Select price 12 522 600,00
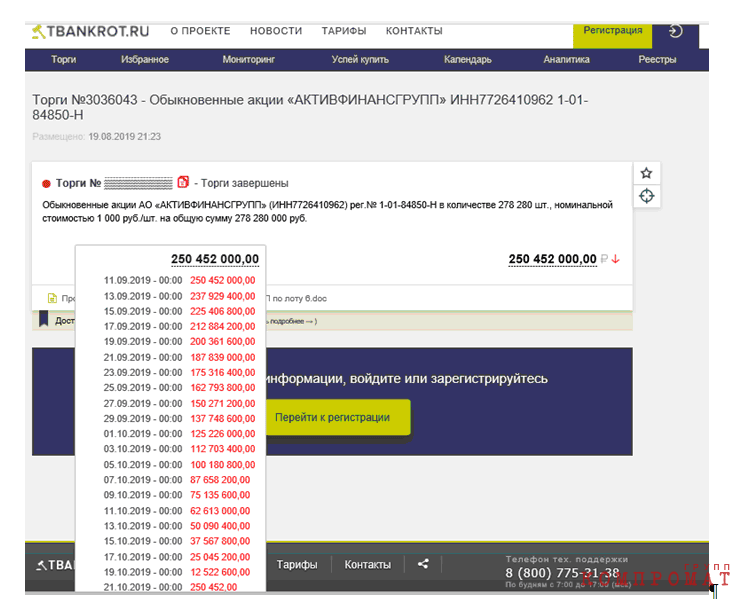The image size is (741, 606). 220,572
